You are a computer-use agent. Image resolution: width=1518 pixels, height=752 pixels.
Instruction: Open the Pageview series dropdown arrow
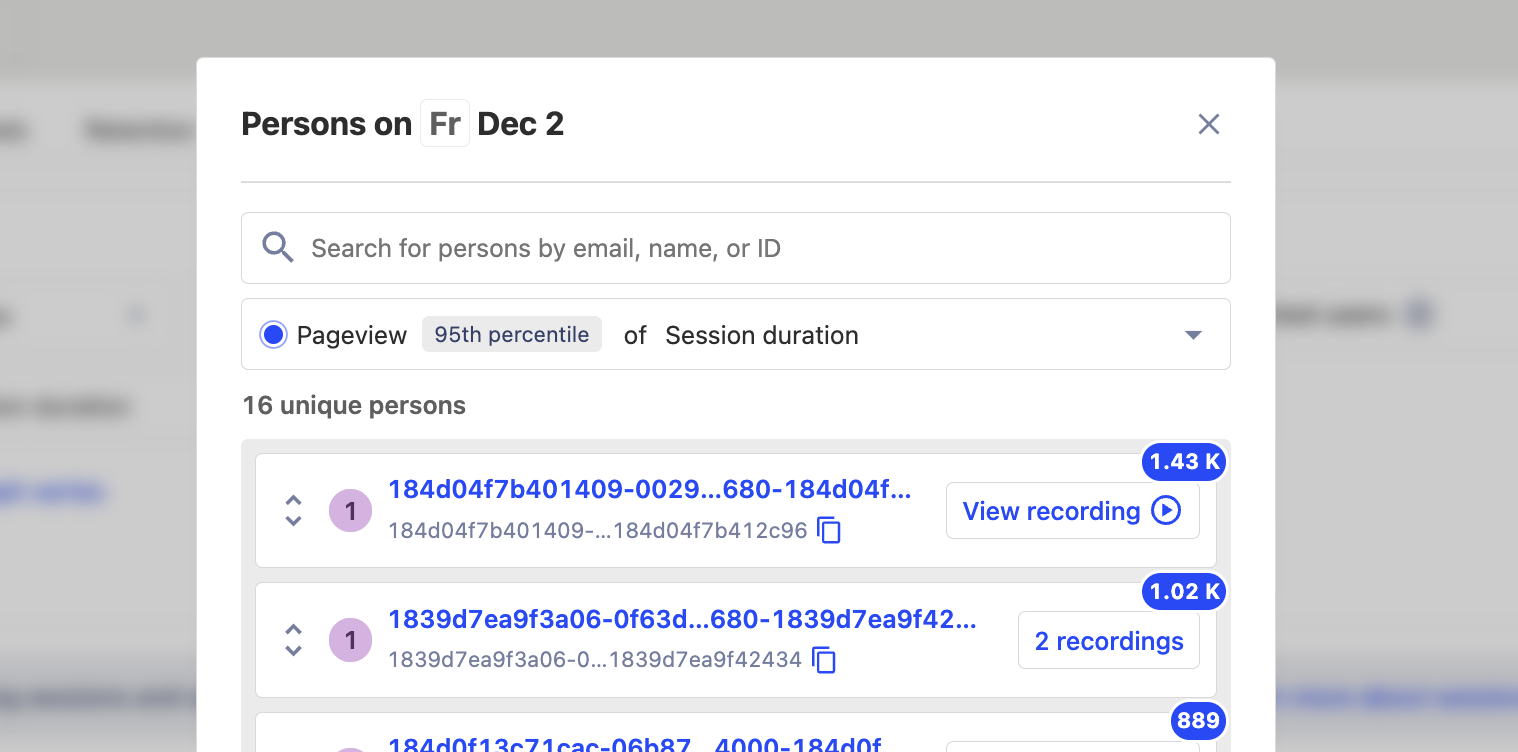coord(1193,335)
